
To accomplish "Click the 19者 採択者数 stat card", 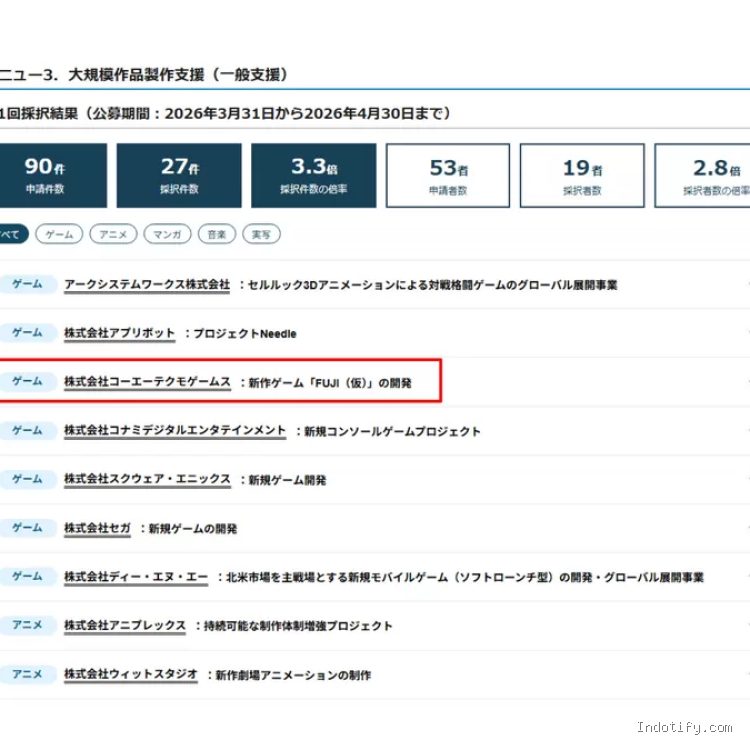I will click(582, 176).
